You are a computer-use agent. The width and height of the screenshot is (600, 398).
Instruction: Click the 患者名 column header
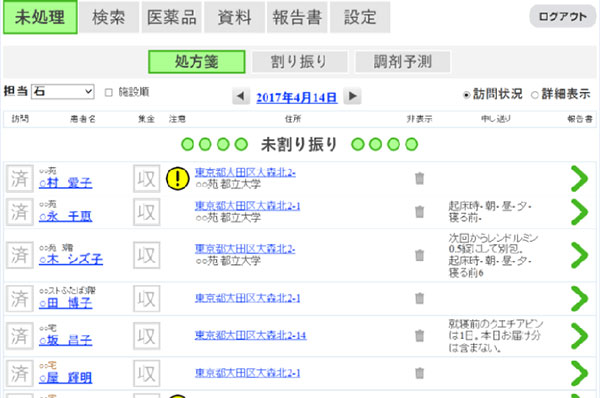click(83, 119)
